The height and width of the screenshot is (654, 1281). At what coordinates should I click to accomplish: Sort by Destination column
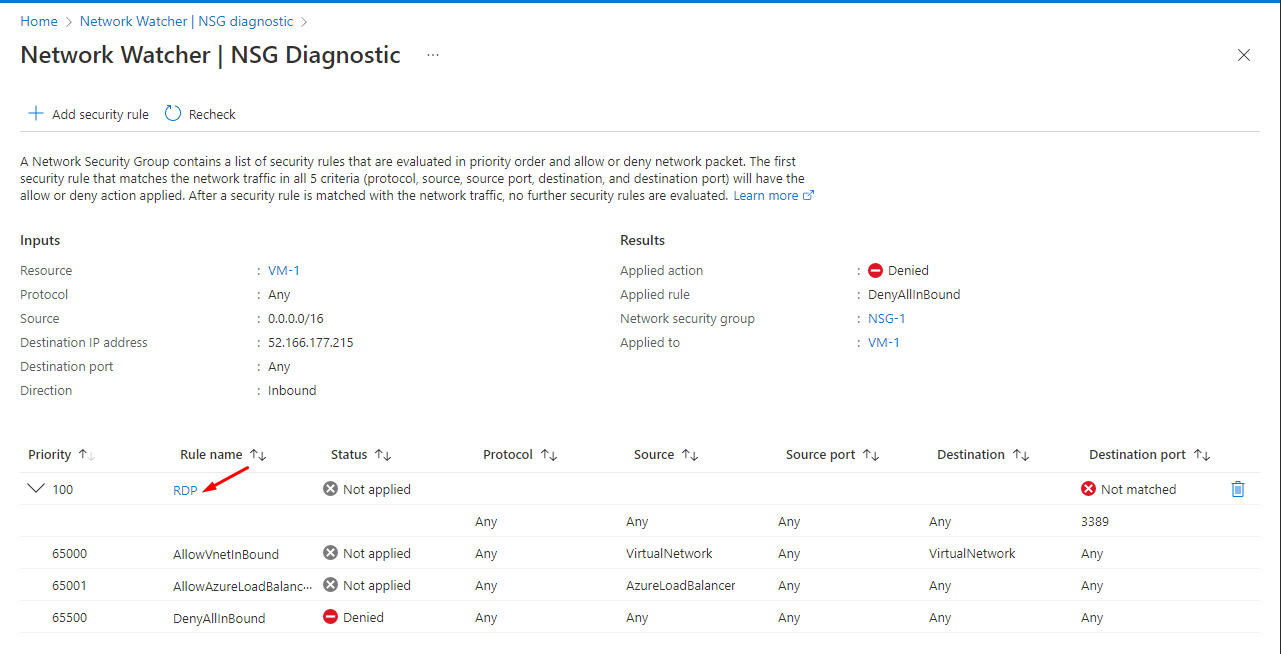(1021, 455)
